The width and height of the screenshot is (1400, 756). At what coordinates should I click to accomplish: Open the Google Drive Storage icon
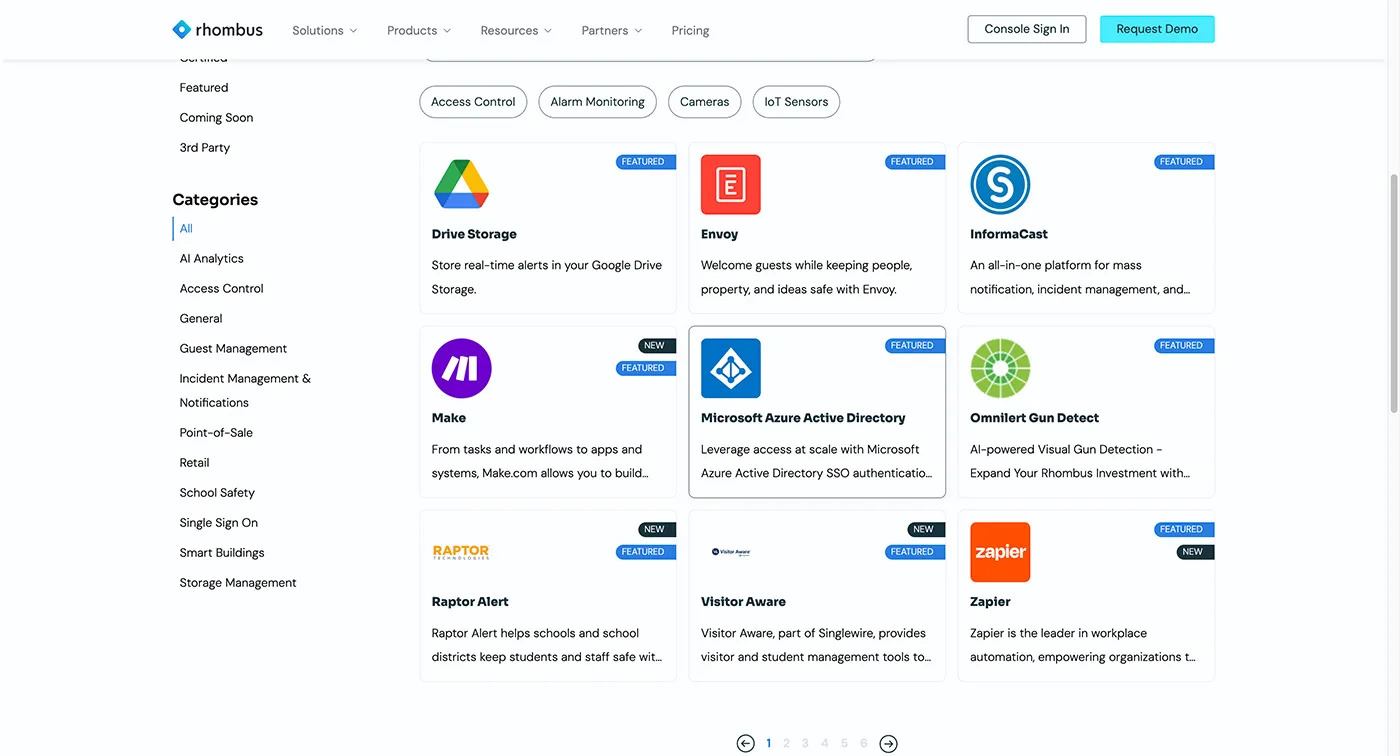point(461,184)
